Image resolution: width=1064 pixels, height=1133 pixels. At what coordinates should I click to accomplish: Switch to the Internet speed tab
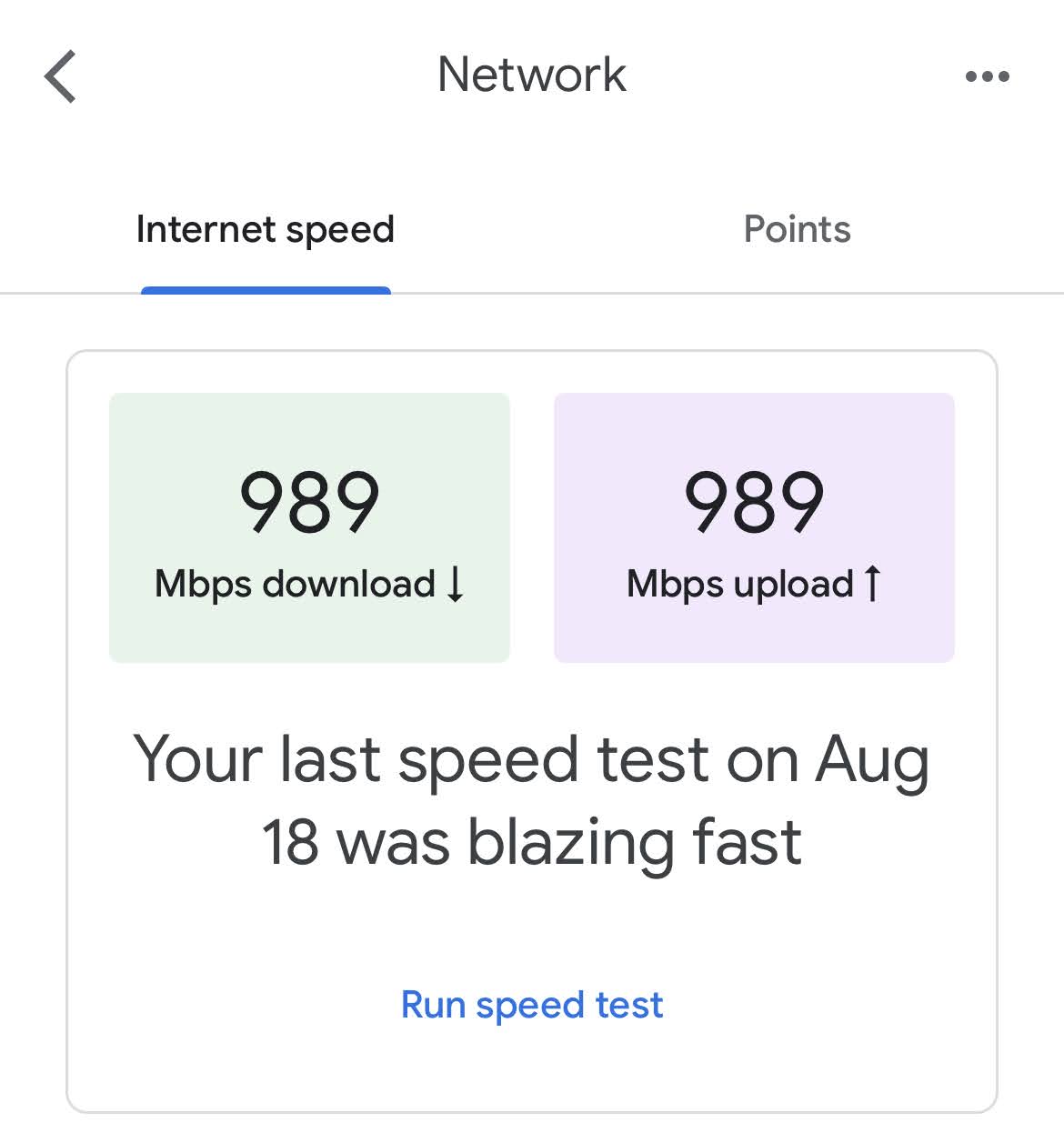(x=265, y=230)
